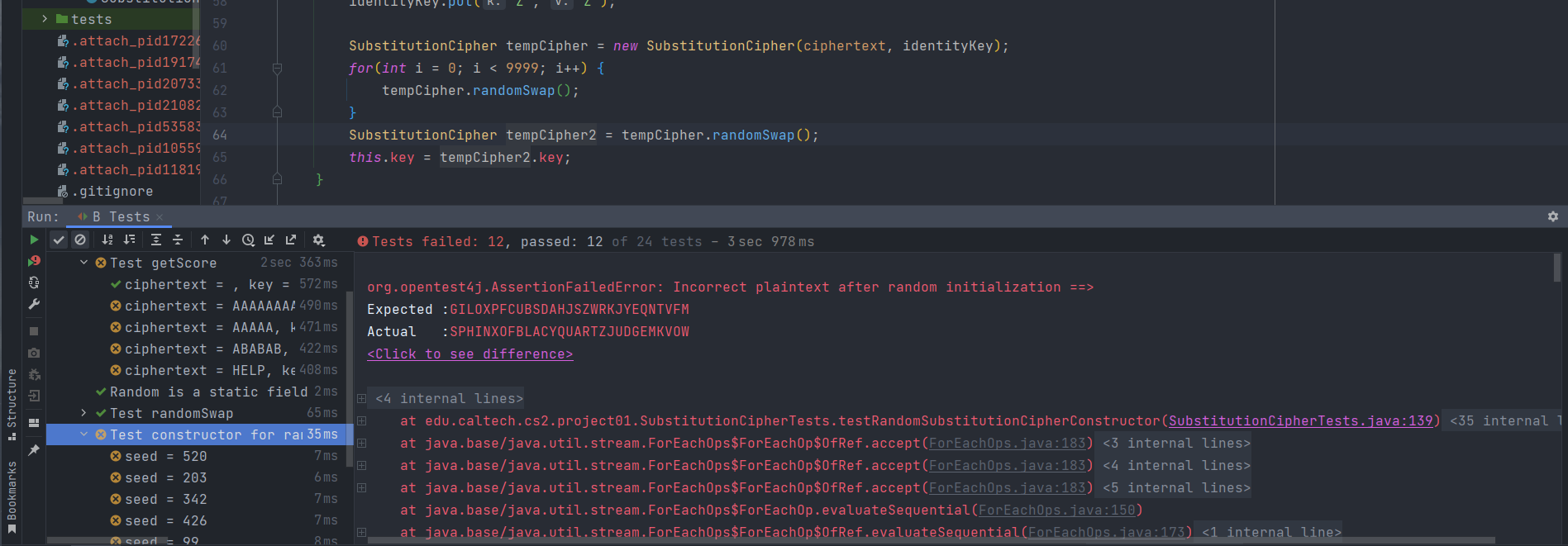Open Run panel settings gear at right

(1552, 216)
